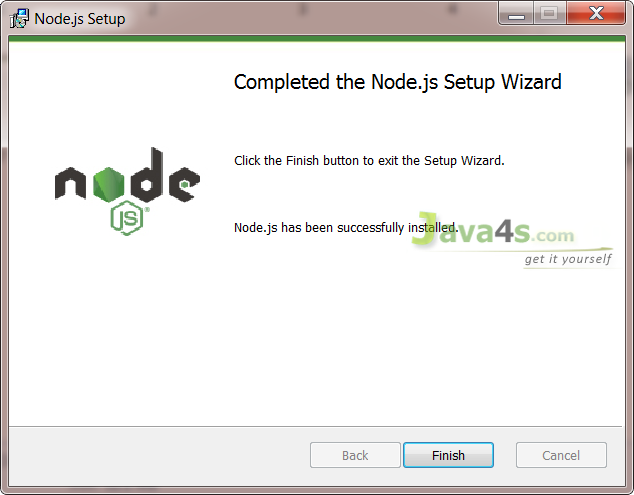This screenshot has width=634, height=495.
Task: Click the 'get it yourself' tagline
Action: click(568, 259)
